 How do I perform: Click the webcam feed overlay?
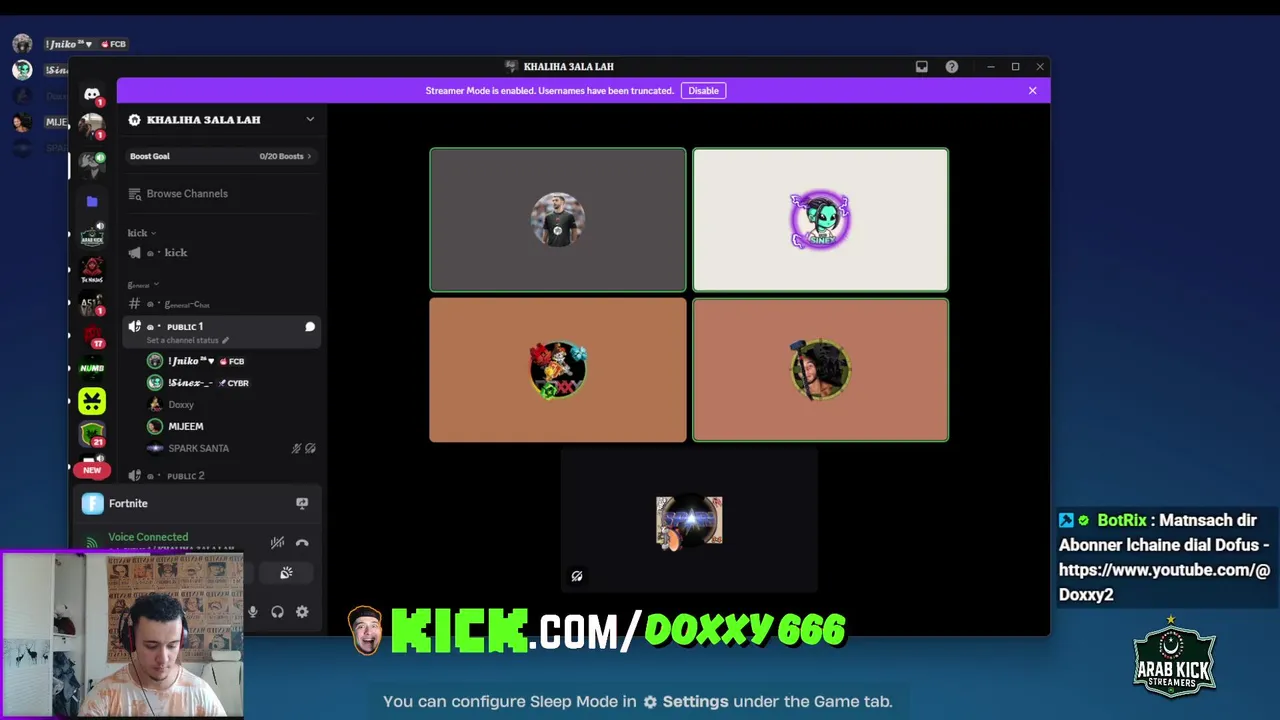tap(121, 634)
